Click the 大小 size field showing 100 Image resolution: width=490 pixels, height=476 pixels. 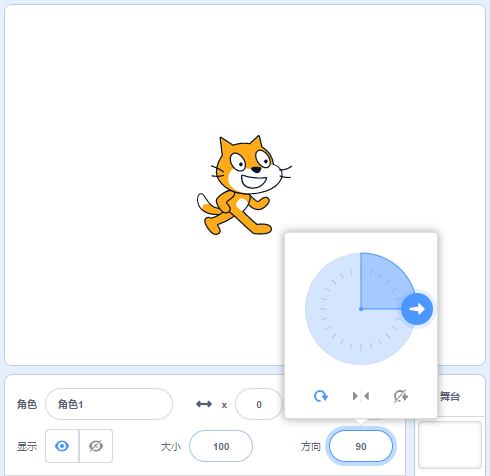point(221,446)
